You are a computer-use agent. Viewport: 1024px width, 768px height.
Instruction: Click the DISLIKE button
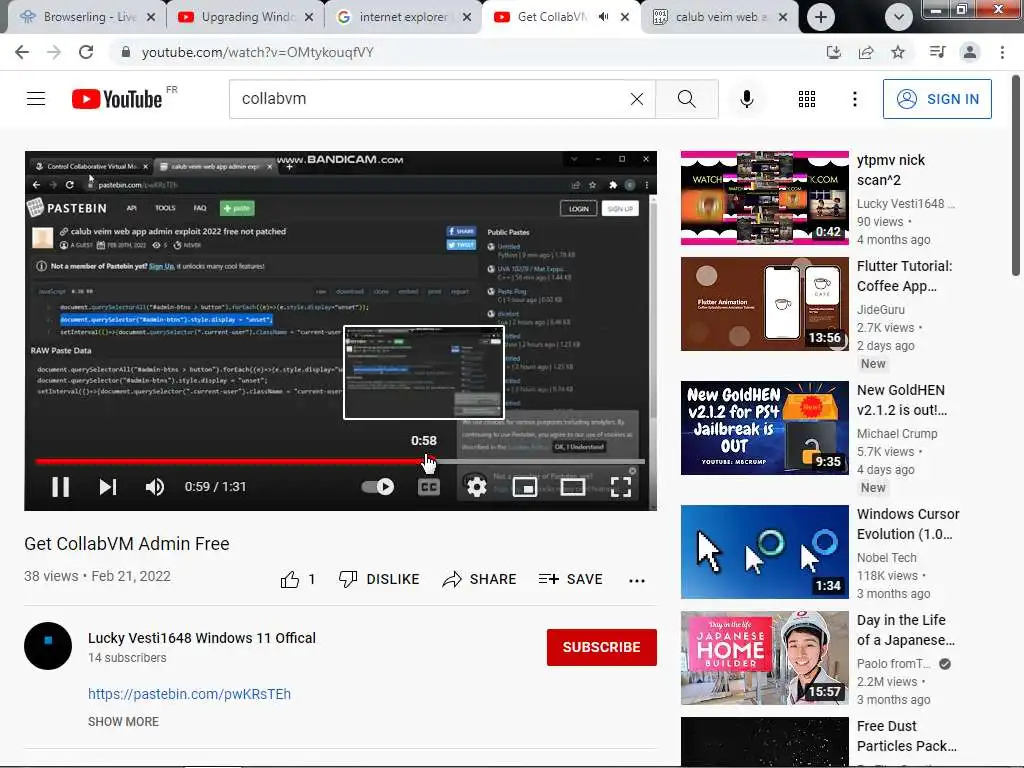click(379, 579)
